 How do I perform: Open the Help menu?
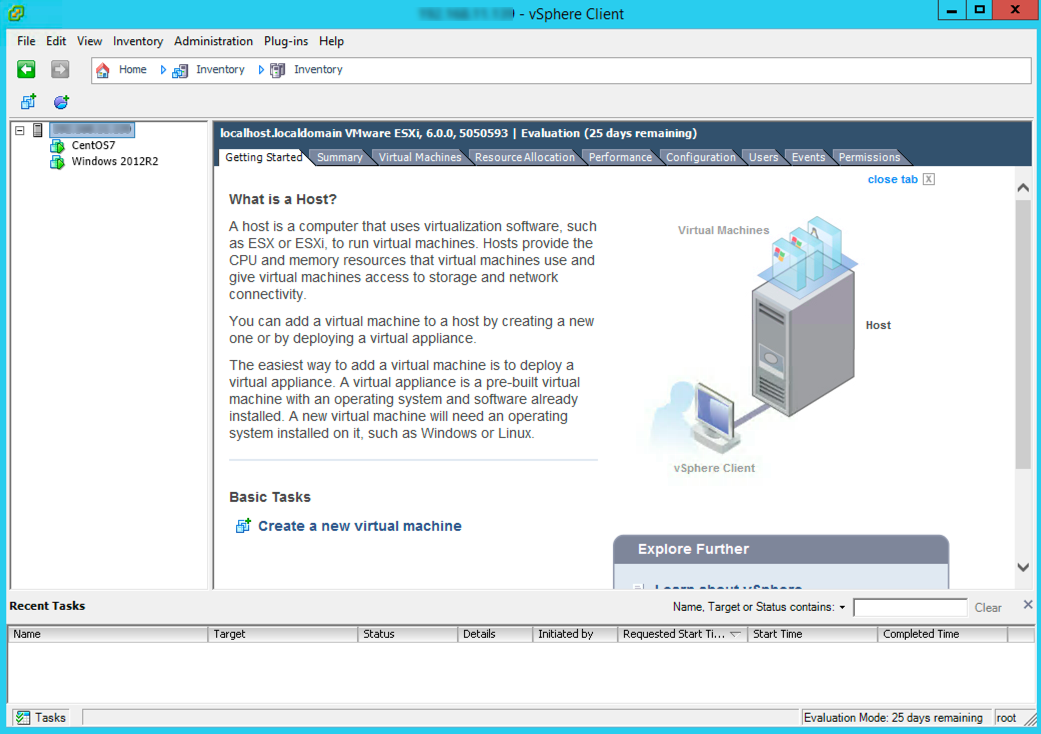point(331,41)
